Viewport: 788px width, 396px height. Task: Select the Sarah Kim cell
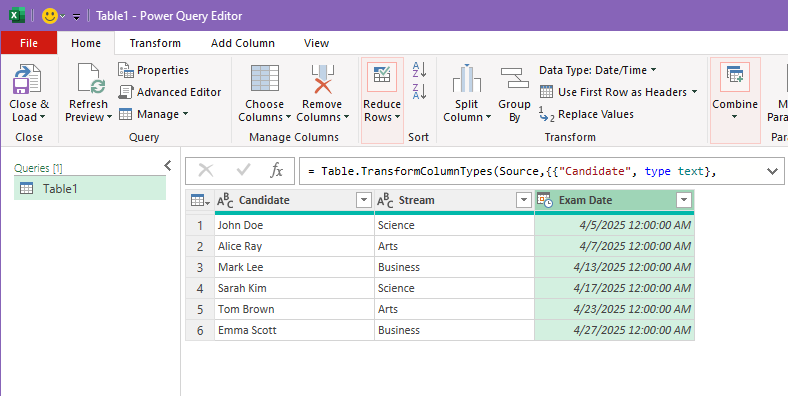pos(294,288)
